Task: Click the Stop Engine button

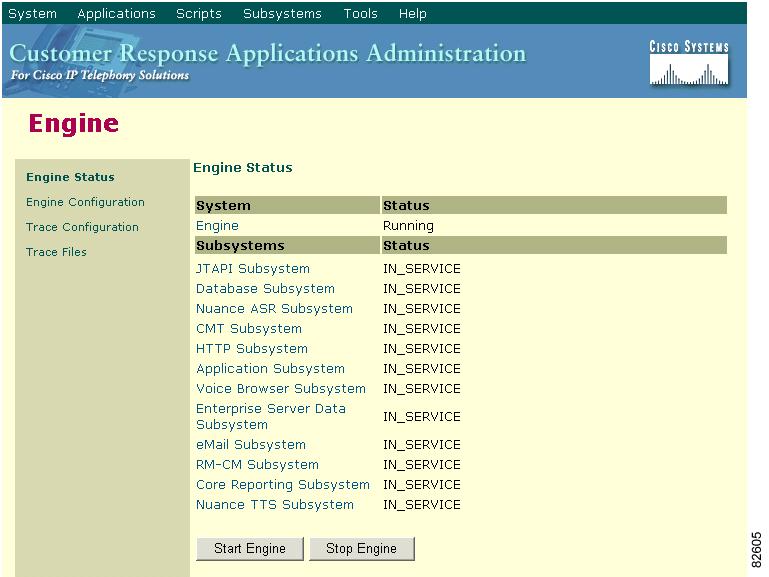Action: coord(361,549)
